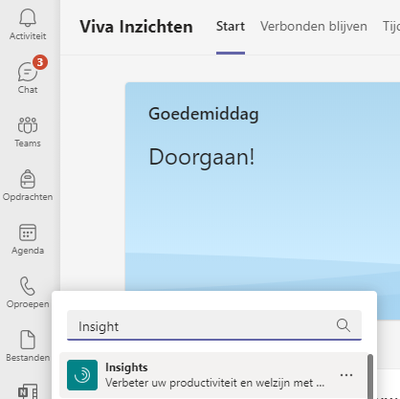This screenshot has height=399, width=400.
Task: Open Bestanden file icon
Action: click(x=28, y=340)
